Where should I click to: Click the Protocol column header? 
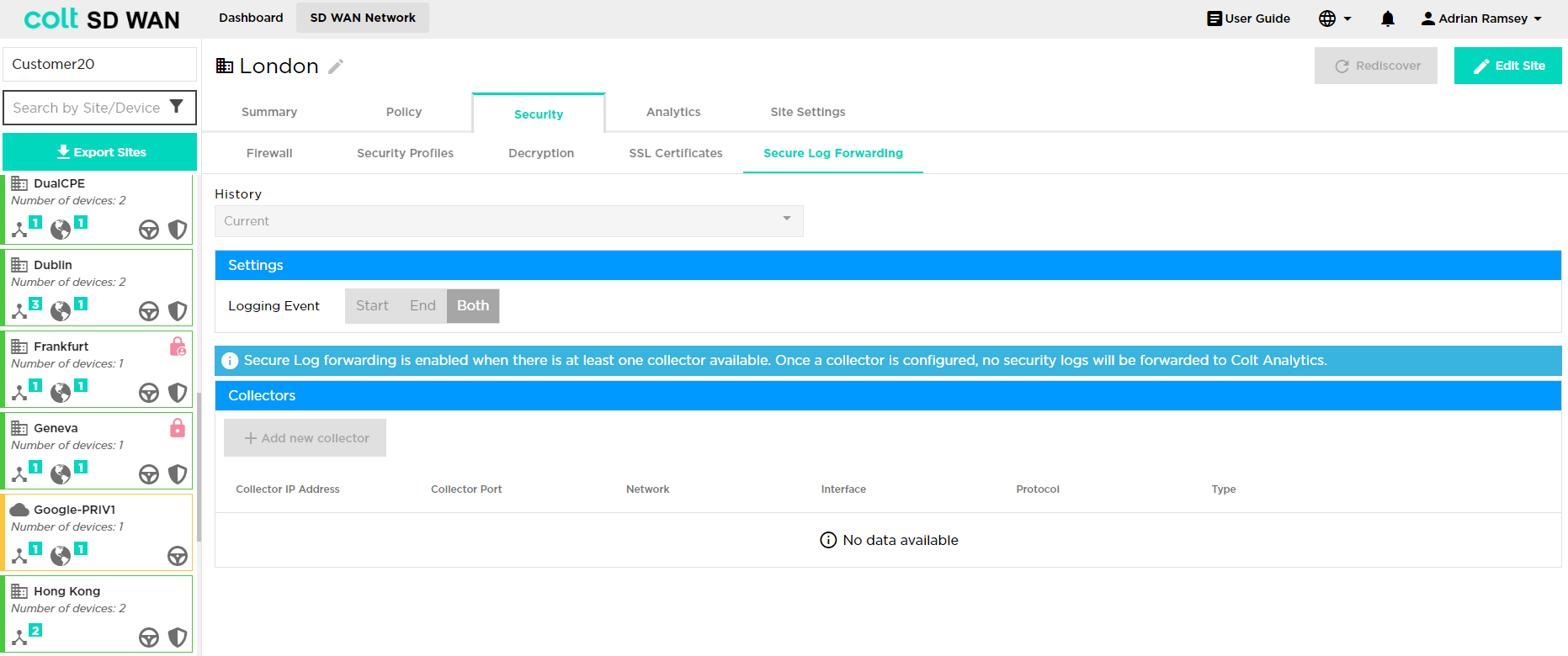click(1038, 489)
